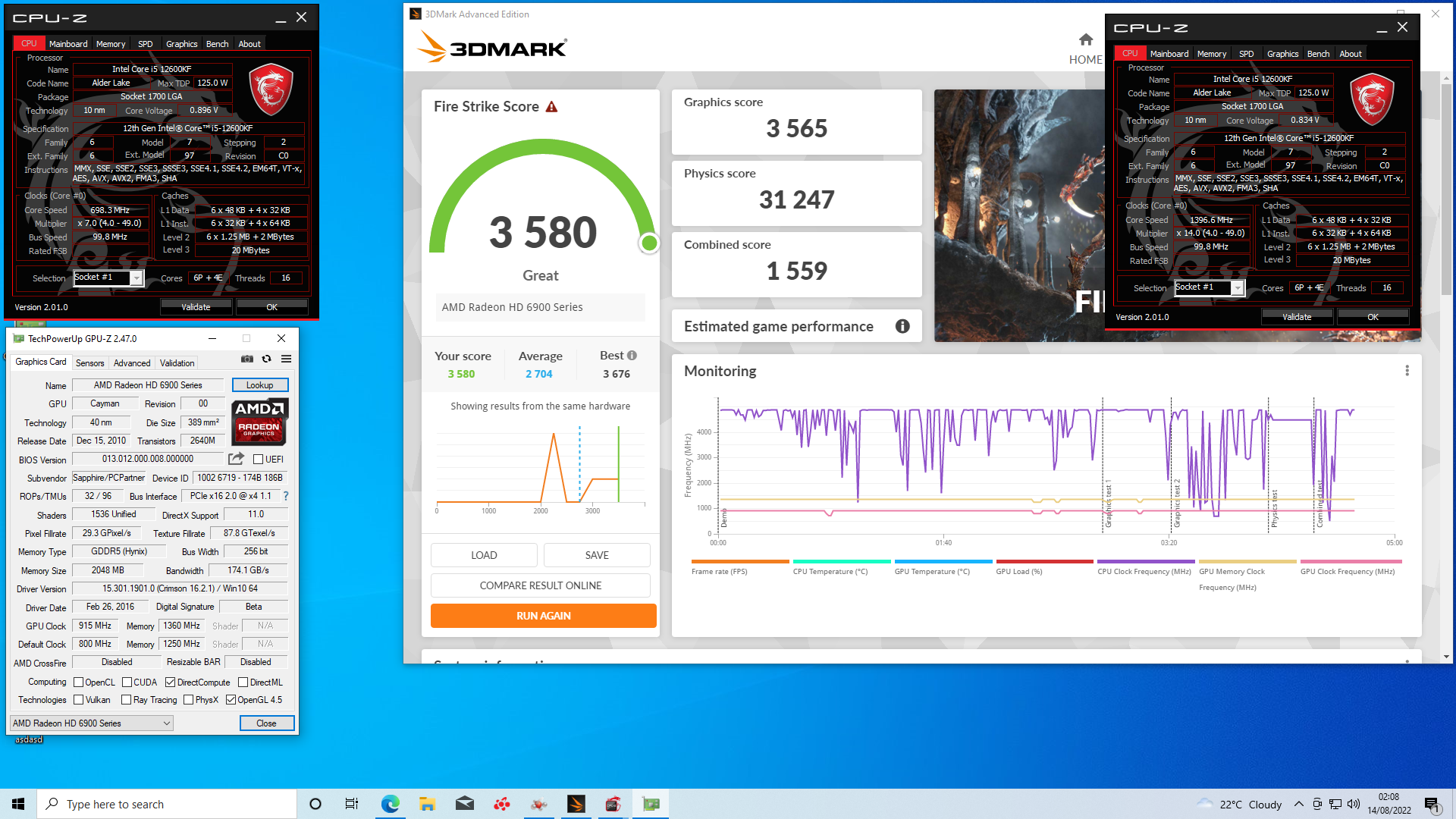The image size is (1456, 819).
Task: Toggle the DirectCompute checkbox
Action: [170, 682]
